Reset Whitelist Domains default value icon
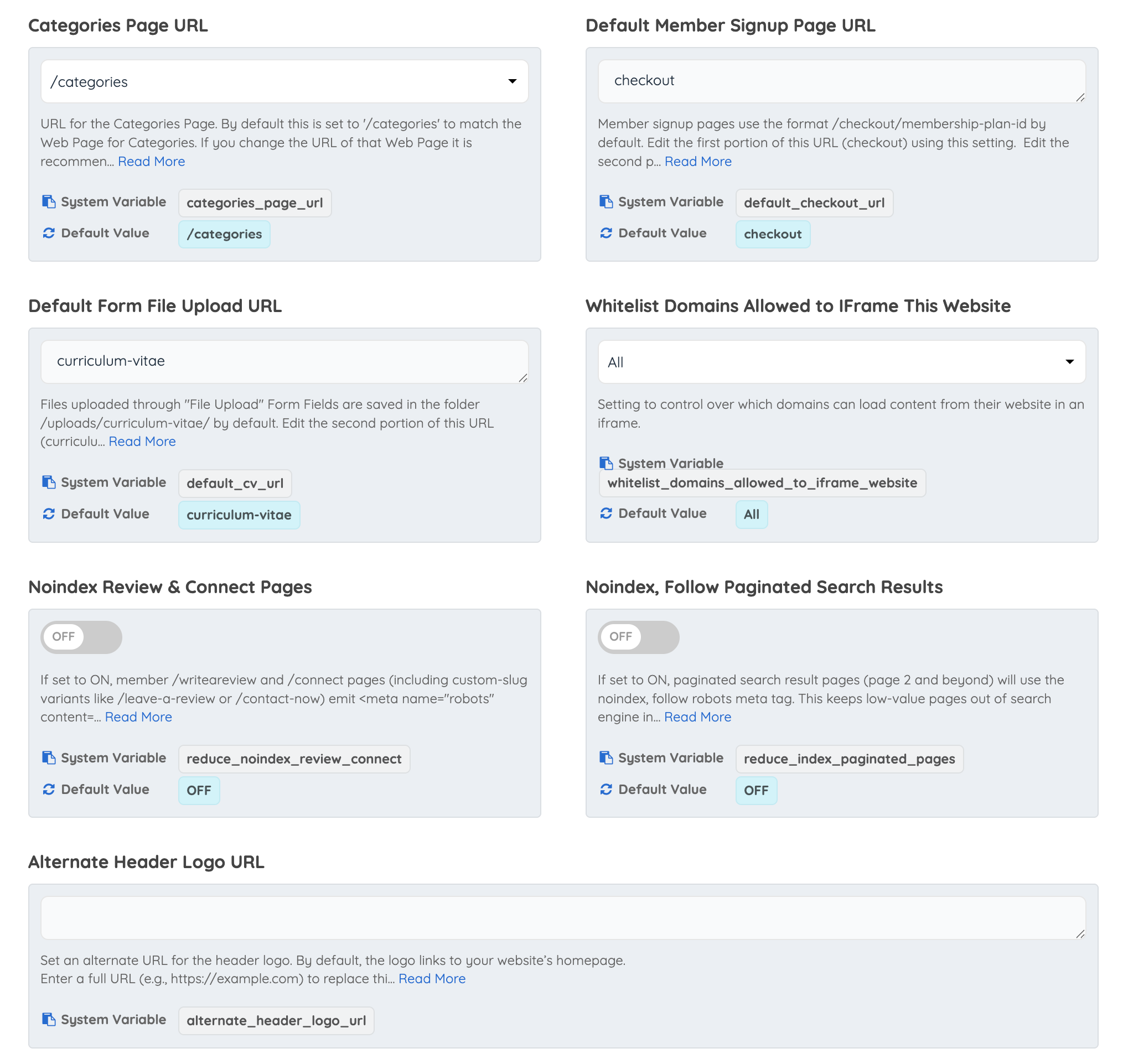 [606, 513]
